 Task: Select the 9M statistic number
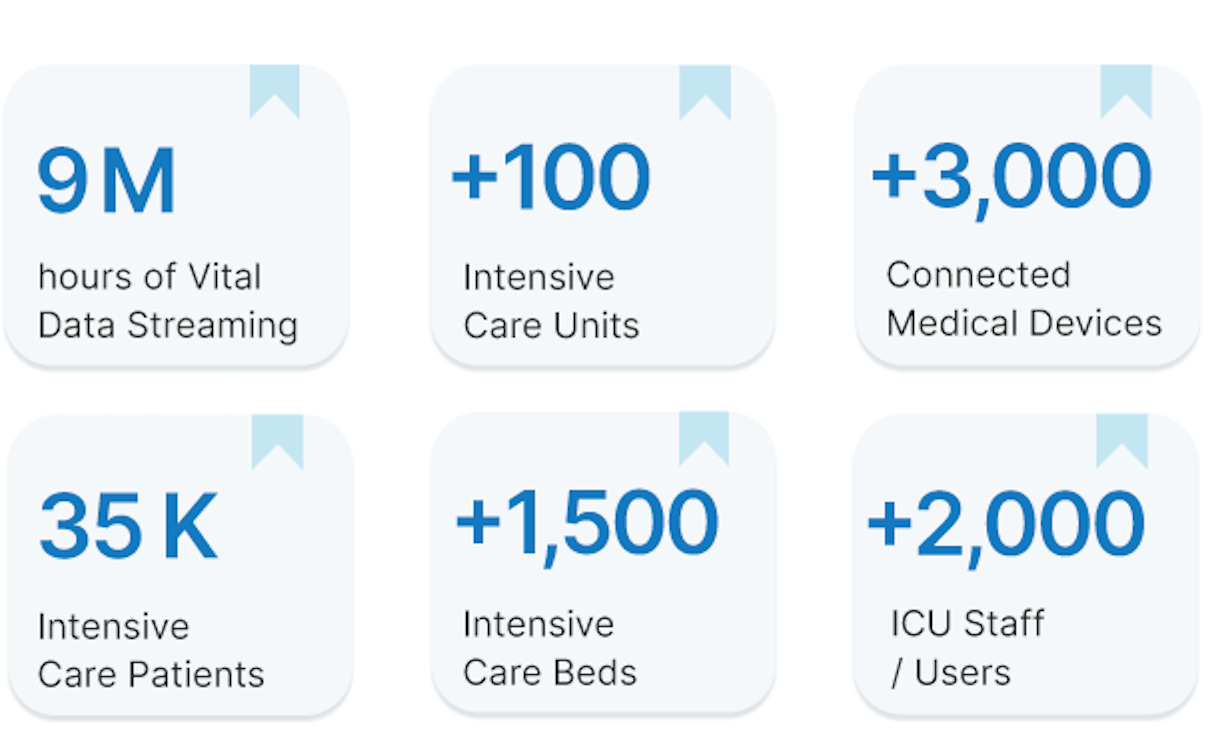107,182
